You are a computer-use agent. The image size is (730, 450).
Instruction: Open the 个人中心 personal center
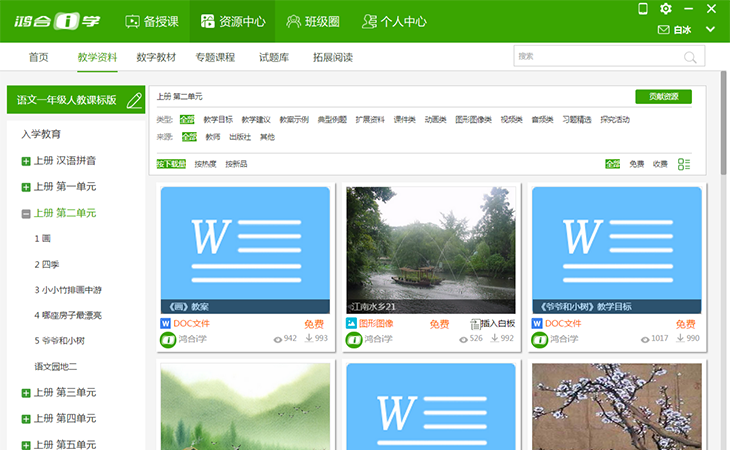coord(394,21)
